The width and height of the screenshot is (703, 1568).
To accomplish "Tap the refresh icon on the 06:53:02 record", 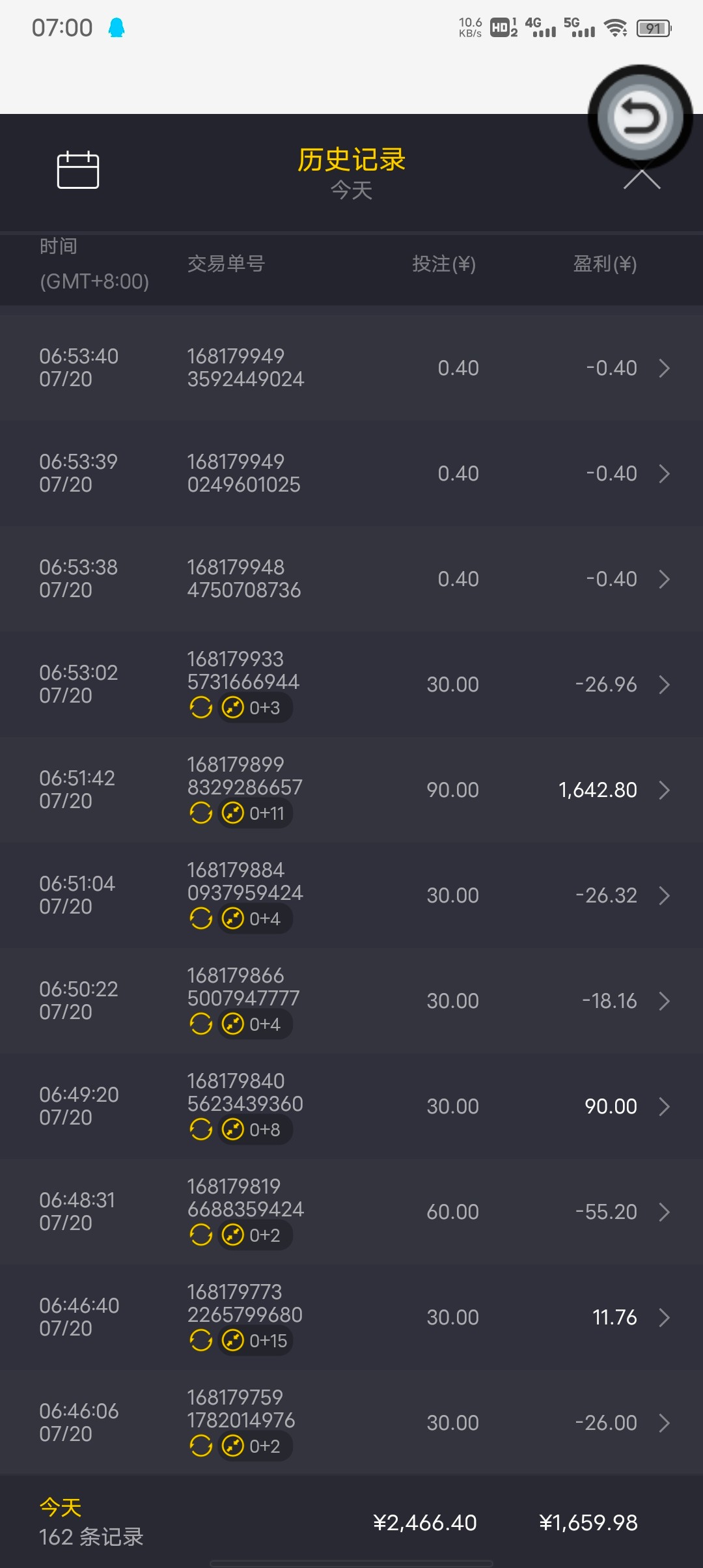I will click(x=200, y=707).
